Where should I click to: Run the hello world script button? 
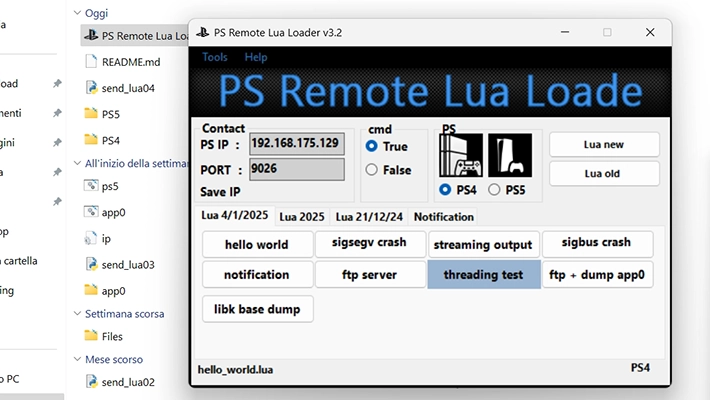(x=257, y=244)
